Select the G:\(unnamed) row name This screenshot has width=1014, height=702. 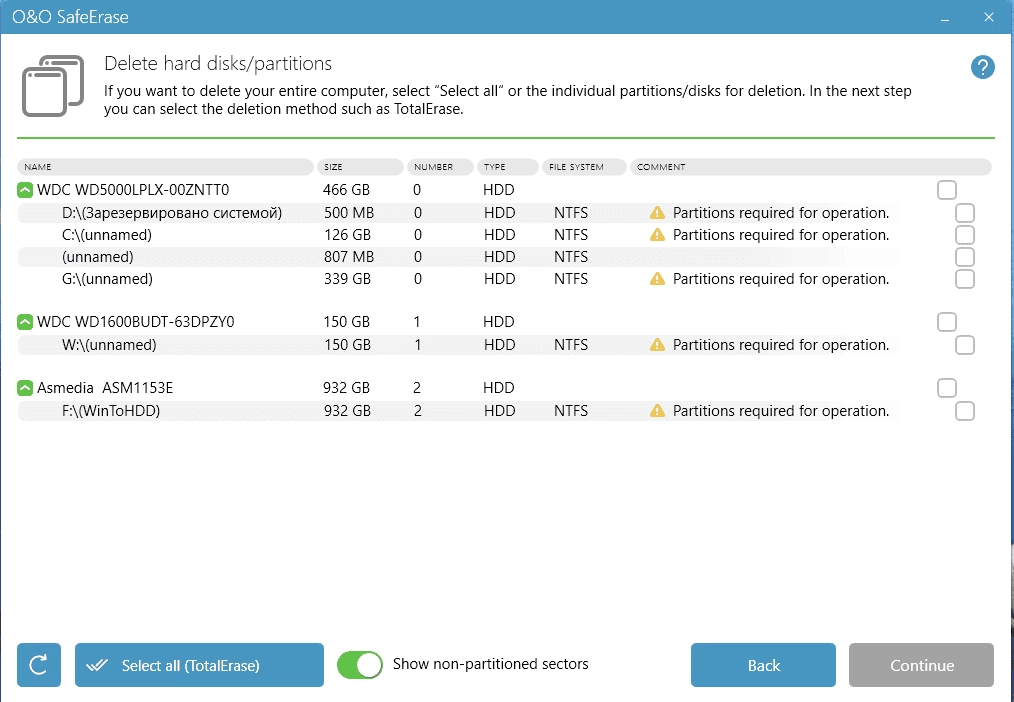107,279
